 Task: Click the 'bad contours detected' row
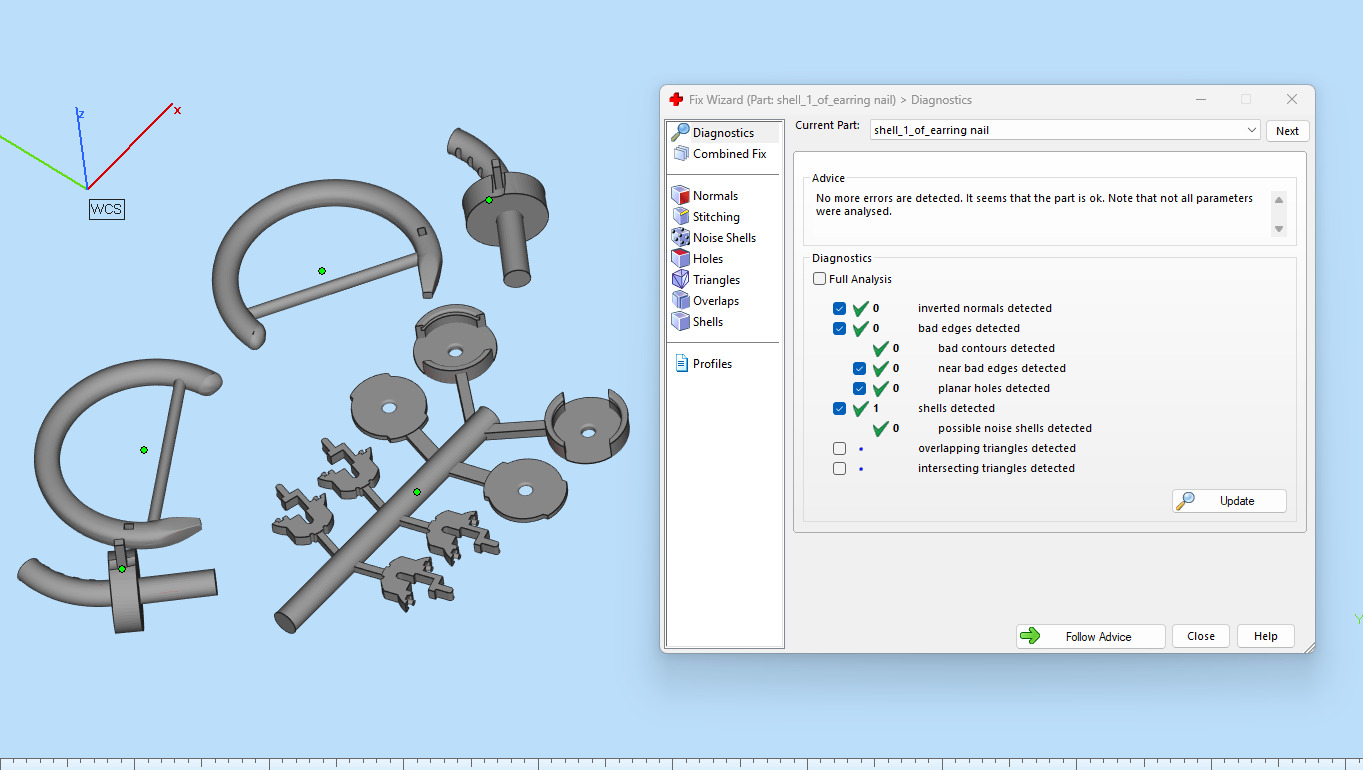click(x=996, y=348)
